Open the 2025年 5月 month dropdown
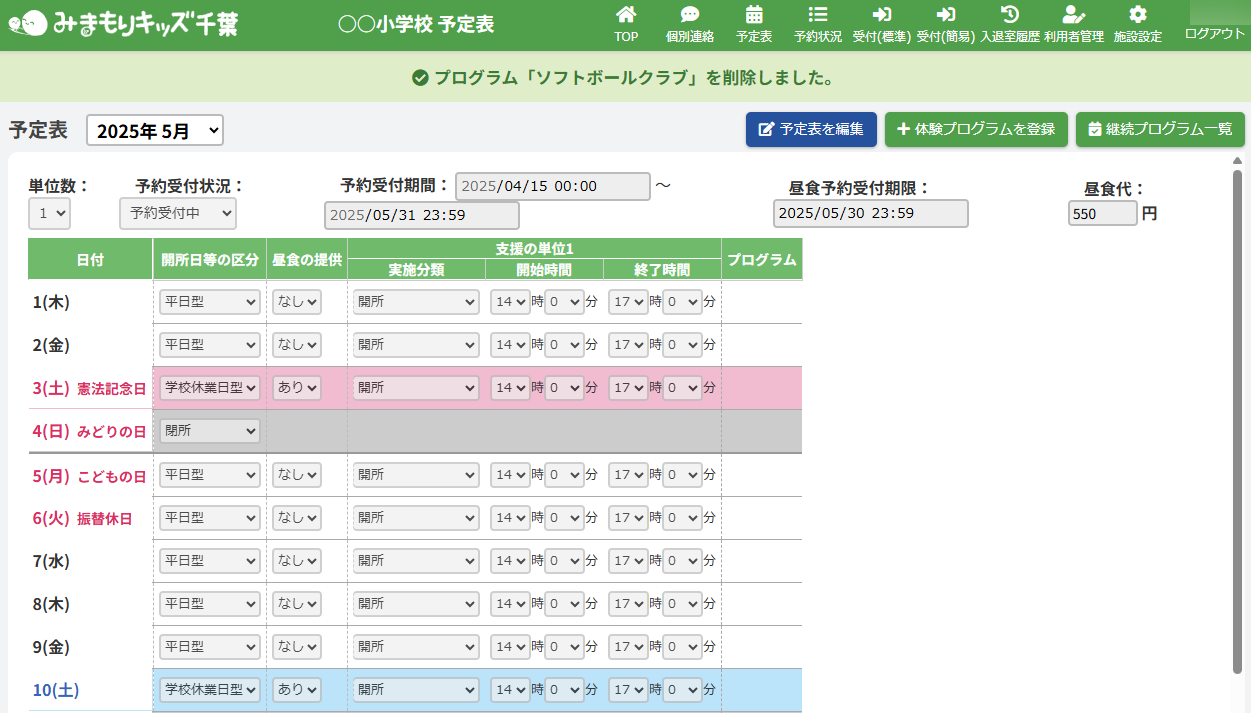This screenshot has height=713, width=1251. point(155,130)
